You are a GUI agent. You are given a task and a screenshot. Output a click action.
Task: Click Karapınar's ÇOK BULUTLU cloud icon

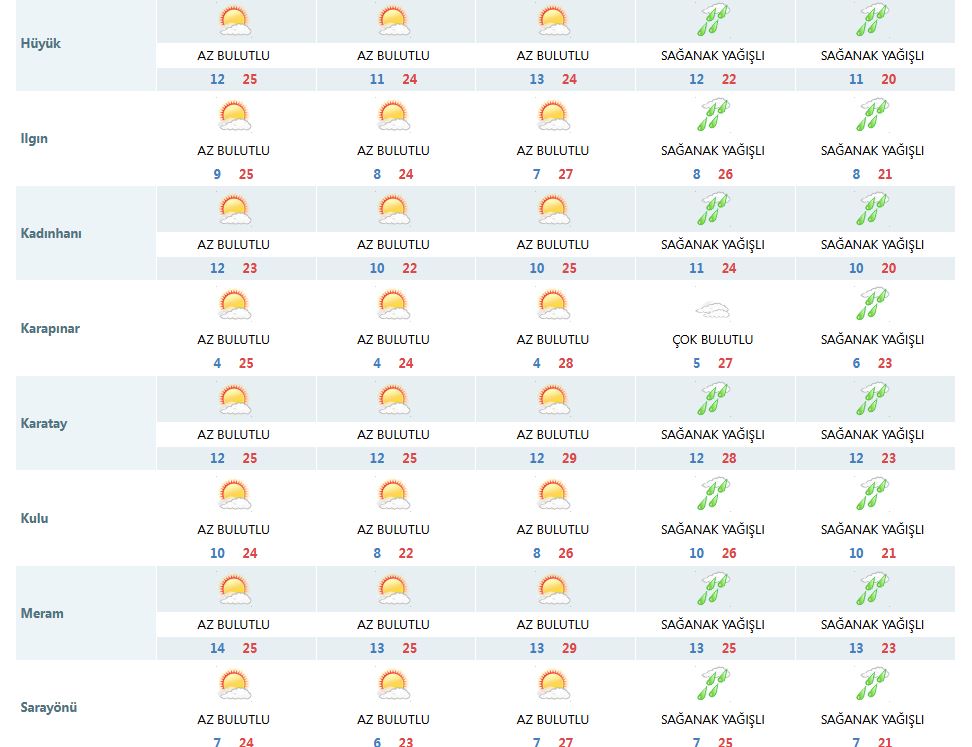point(713,307)
